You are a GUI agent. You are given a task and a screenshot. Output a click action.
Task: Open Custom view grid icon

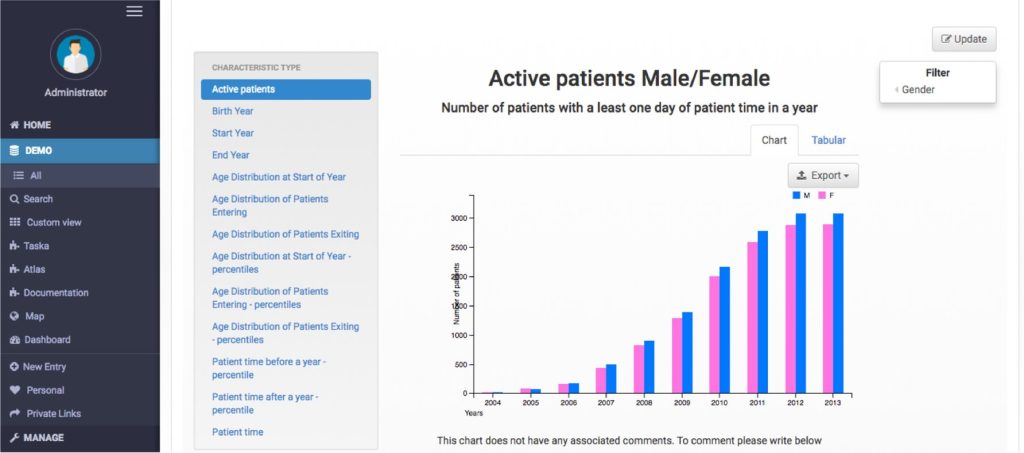15,222
